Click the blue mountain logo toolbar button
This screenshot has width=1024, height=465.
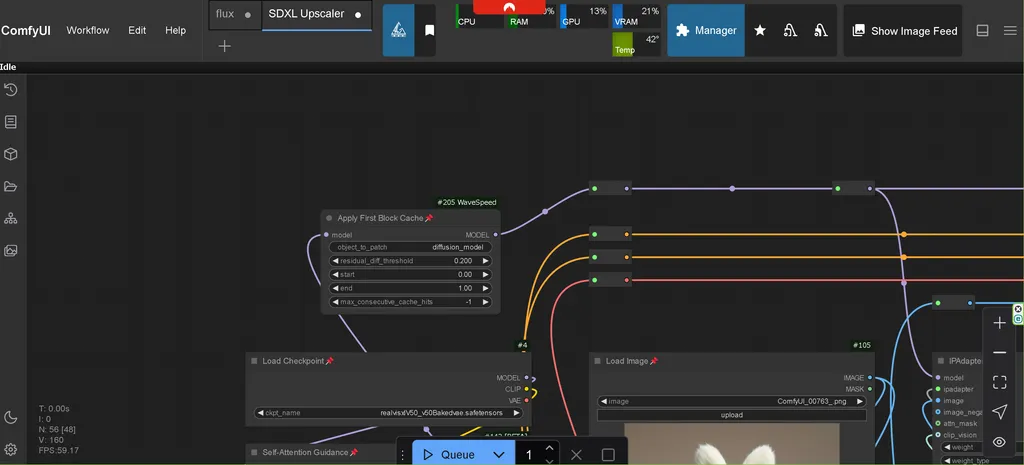click(x=398, y=30)
